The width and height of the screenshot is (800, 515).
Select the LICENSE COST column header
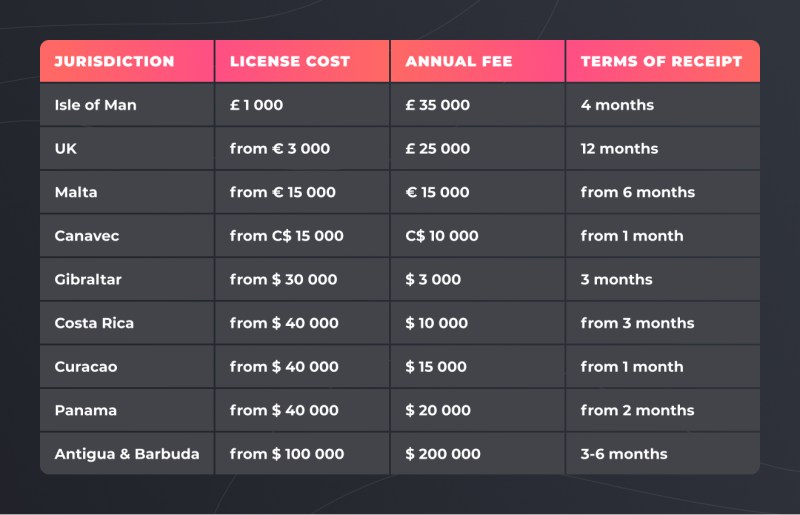coord(290,61)
